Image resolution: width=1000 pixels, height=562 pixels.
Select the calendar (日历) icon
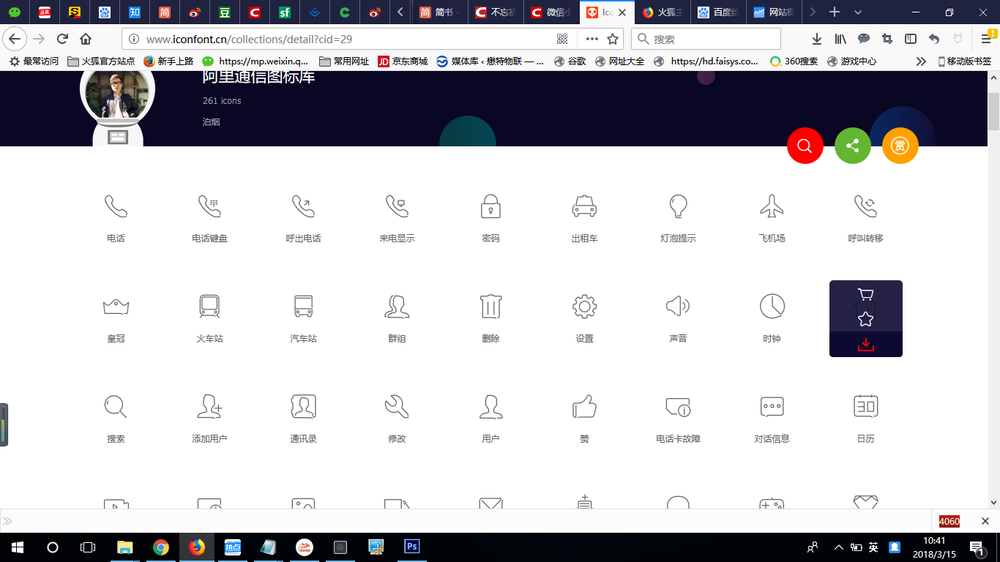[x=865, y=406]
